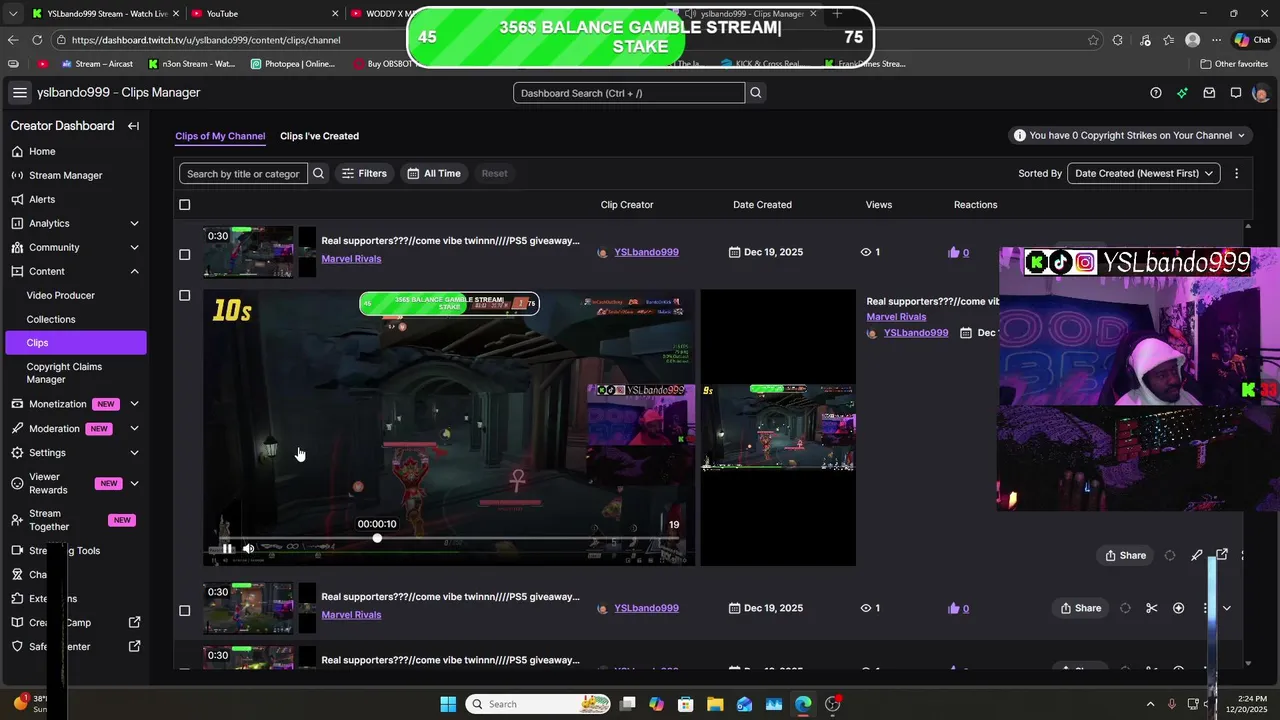Open the hamburger navigation menu

pos(20,93)
